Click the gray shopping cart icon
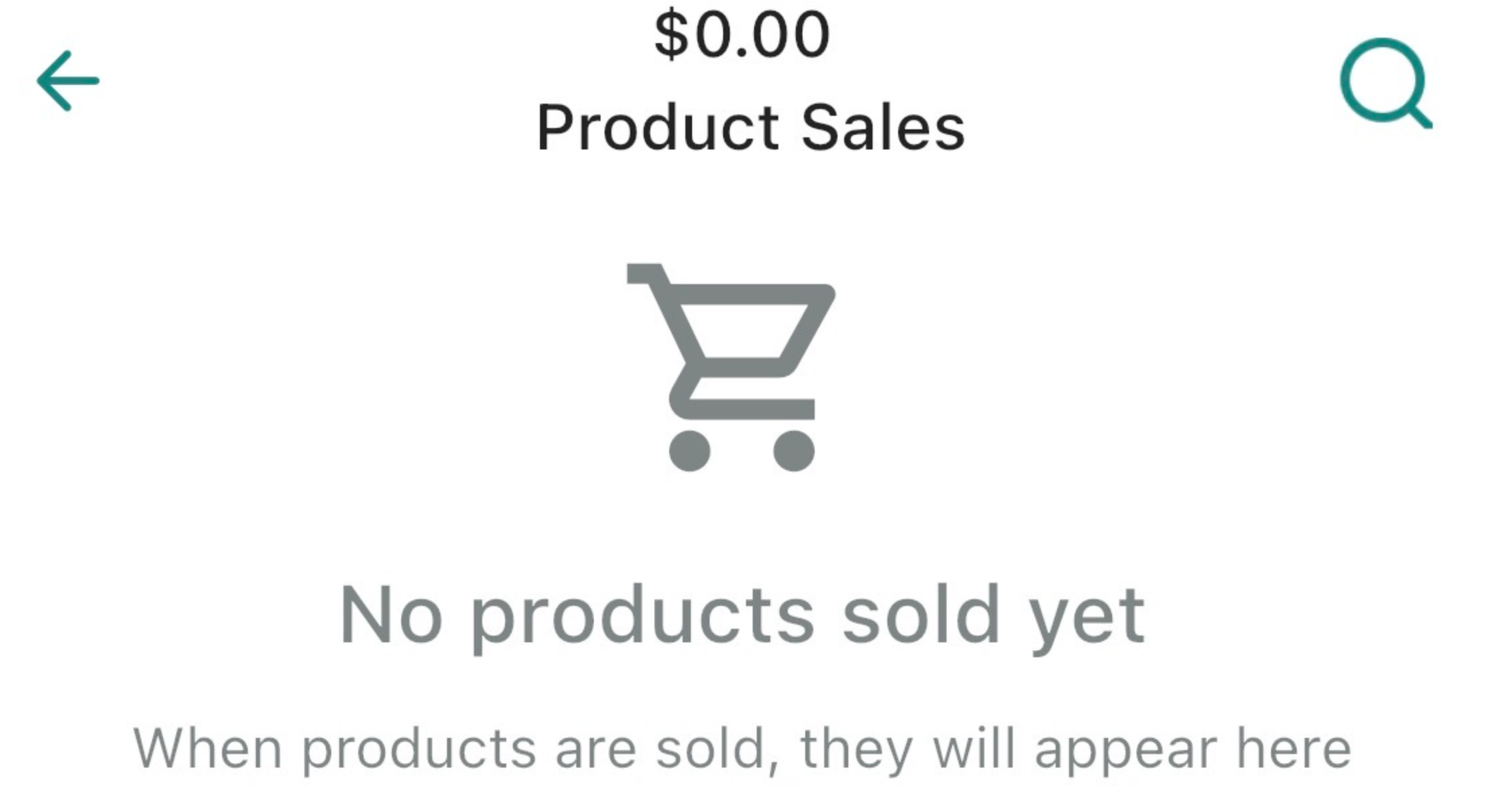The width and height of the screenshot is (1496, 812). coord(731,367)
